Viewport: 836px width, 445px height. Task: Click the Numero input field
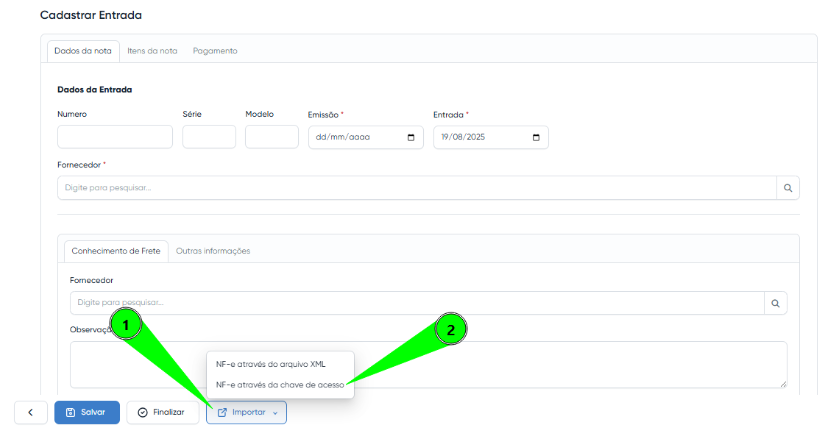pyautogui.click(x=115, y=137)
